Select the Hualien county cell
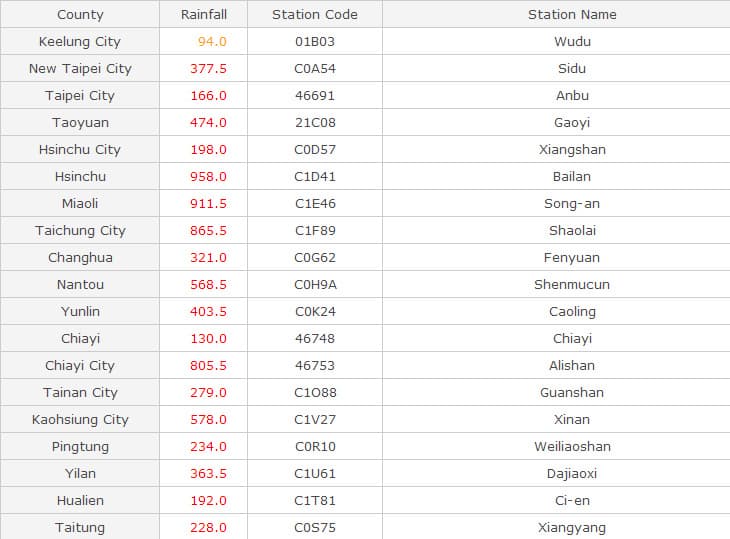Image resolution: width=730 pixels, height=539 pixels. (80, 500)
